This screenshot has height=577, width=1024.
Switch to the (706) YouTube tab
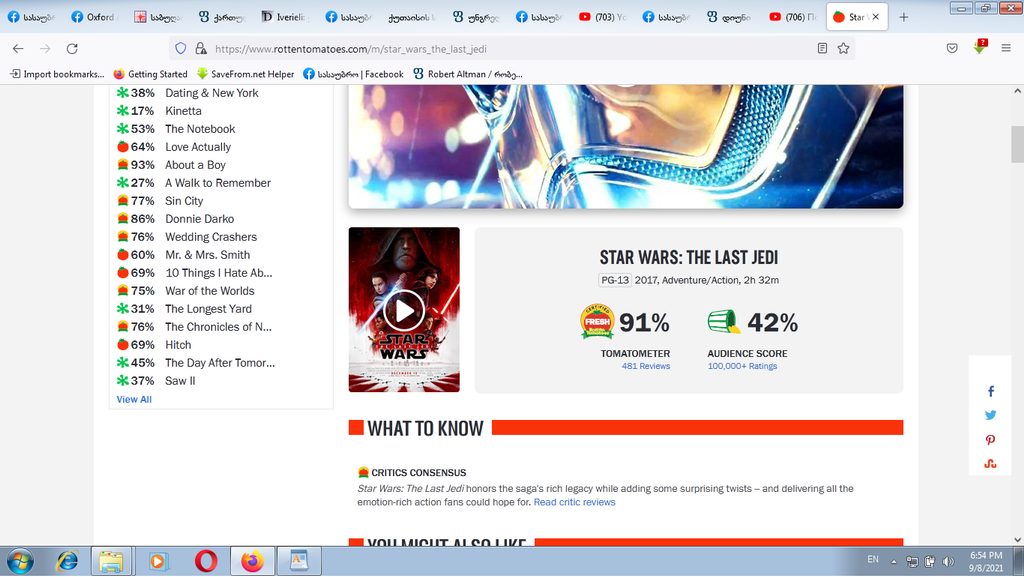click(x=792, y=17)
